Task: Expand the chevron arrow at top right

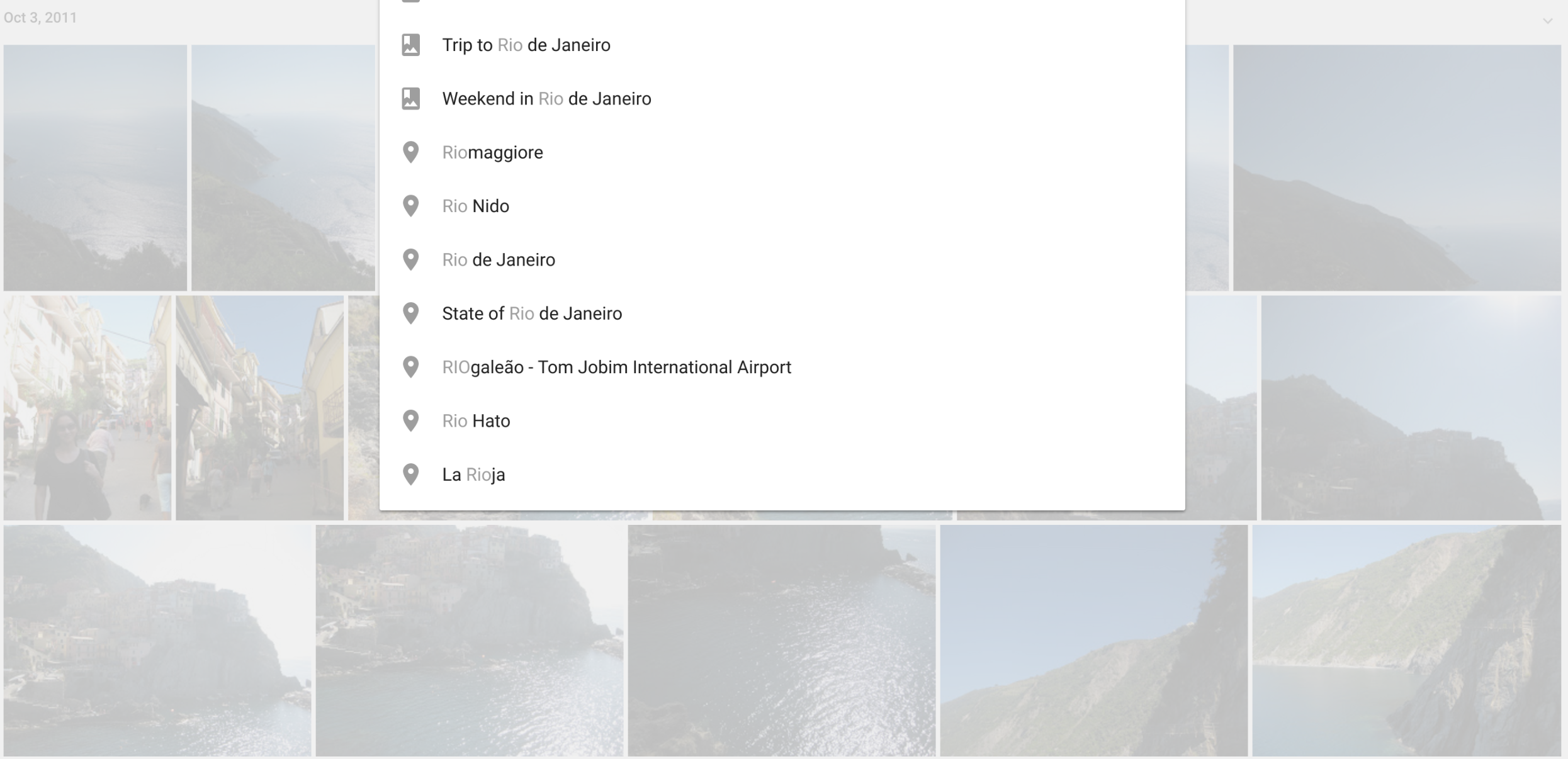Action: pos(1547,21)
